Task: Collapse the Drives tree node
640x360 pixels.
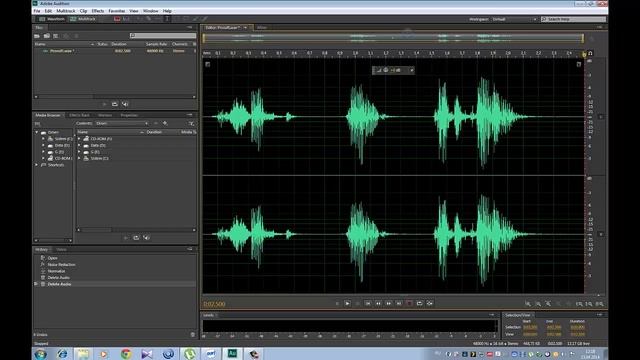Action: [x=37, y=132]
